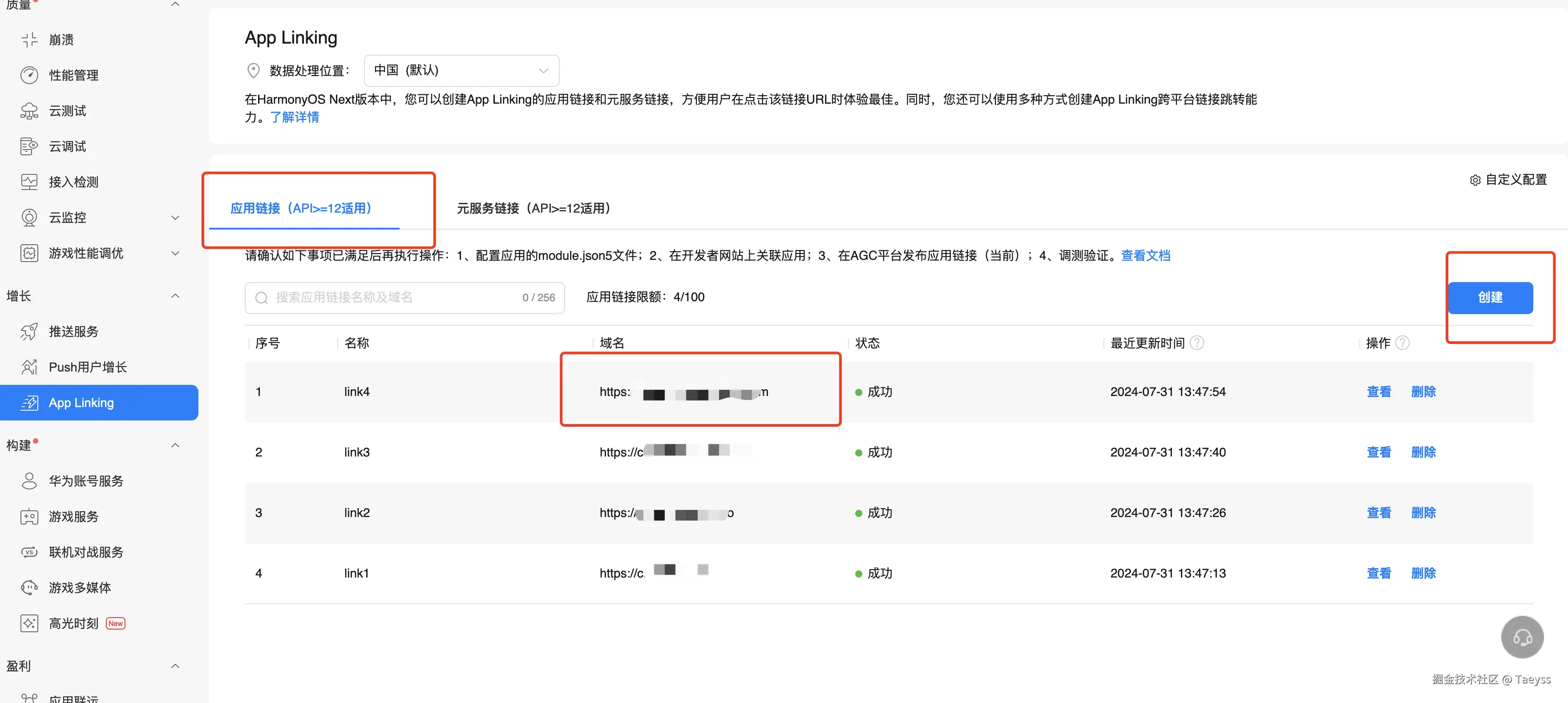Focus the 搜索应用链接名称及域名 search field
The image size is (1568, 703).
click(x=390, y=298)
